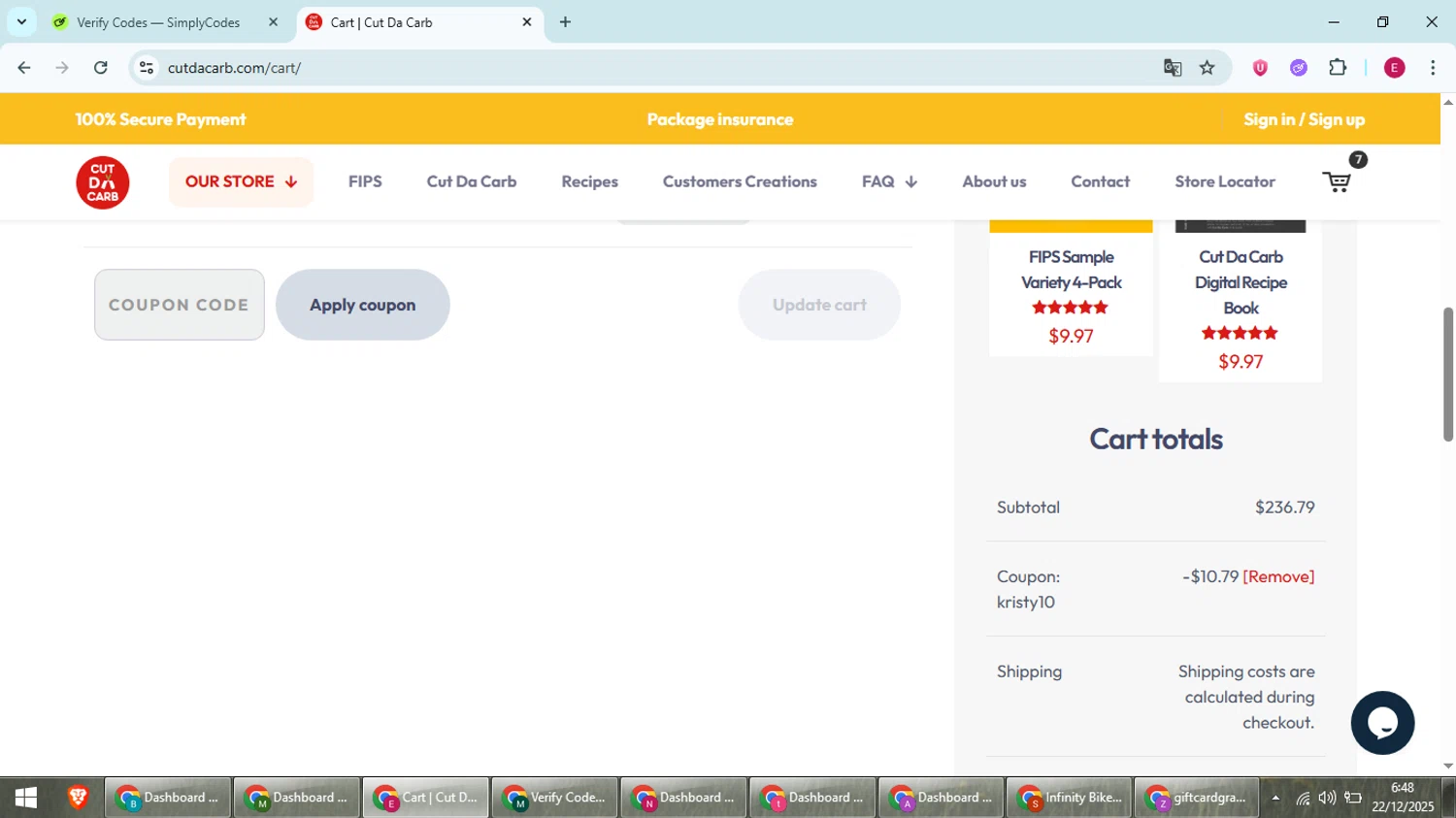Click the address bar URL
This screenshot has height=818, width=1456.
coord(234,68)
